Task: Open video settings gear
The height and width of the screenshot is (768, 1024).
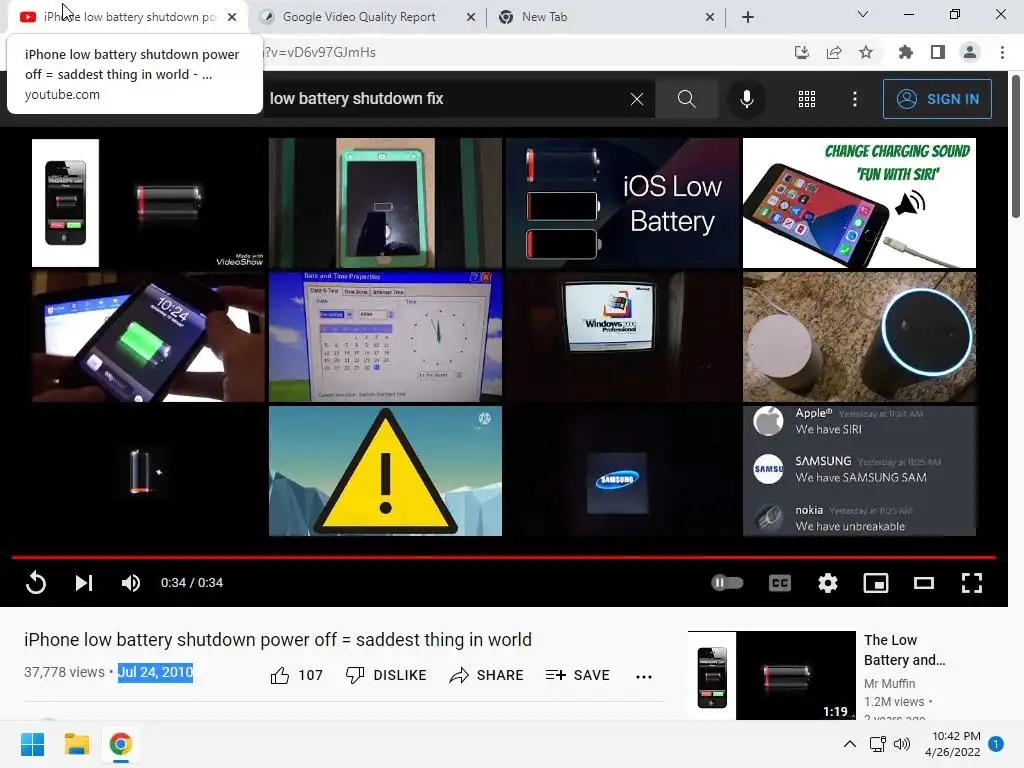Action: click(x=827, y=583)
